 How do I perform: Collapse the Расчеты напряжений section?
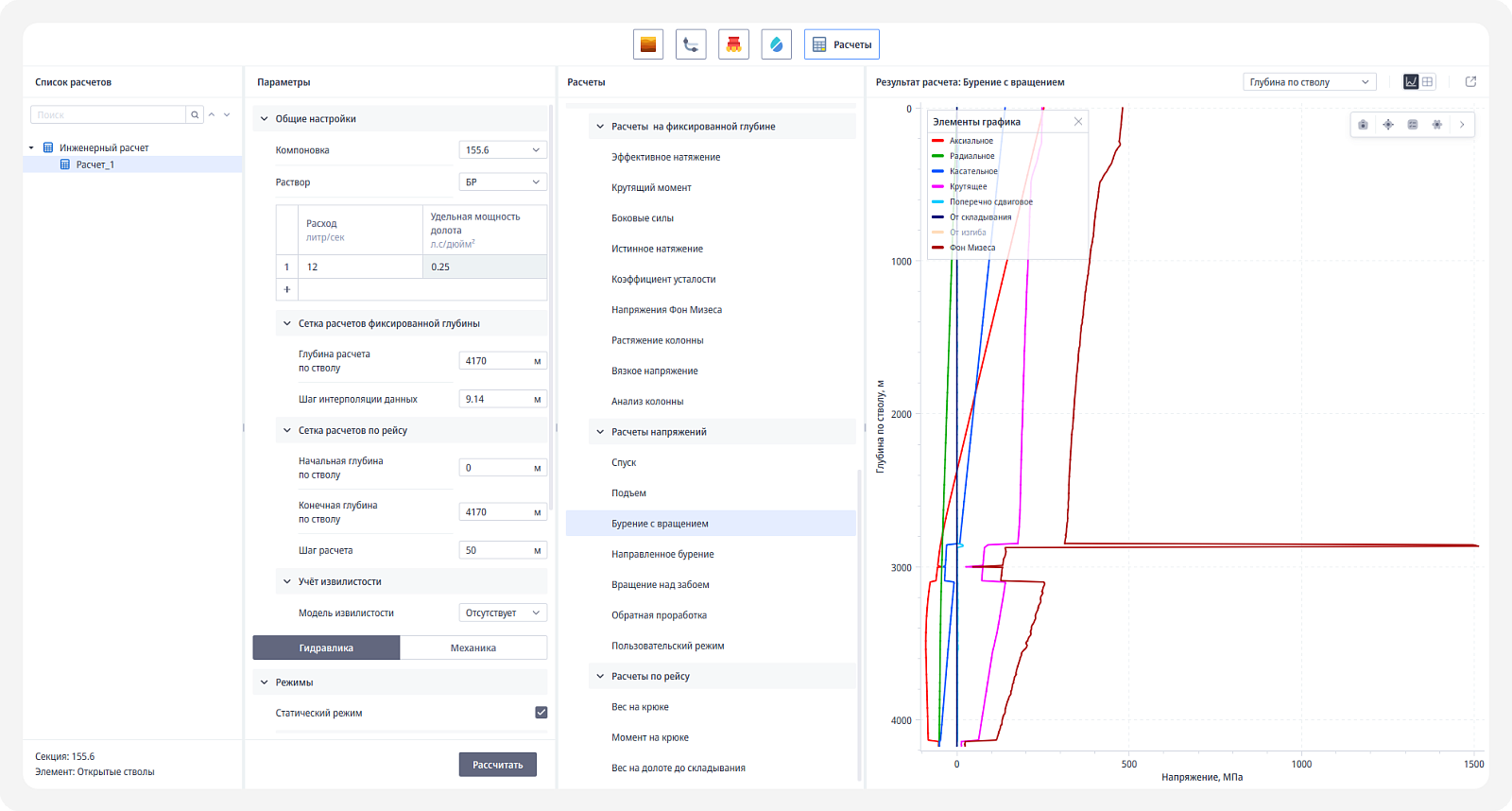pyautogui.click(x=600, y=432)
